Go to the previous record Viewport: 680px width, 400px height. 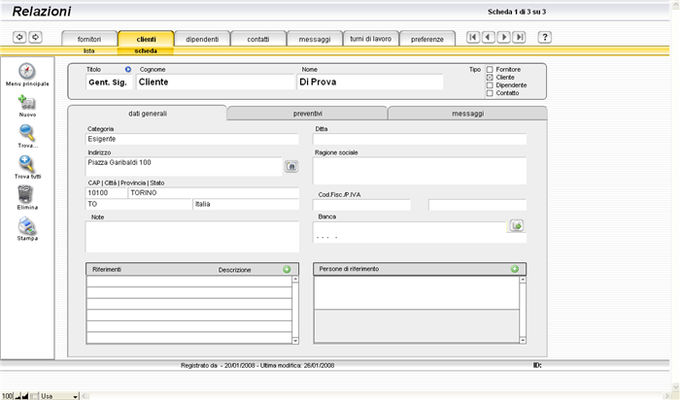pyautogui.click(x=488, y=37)
